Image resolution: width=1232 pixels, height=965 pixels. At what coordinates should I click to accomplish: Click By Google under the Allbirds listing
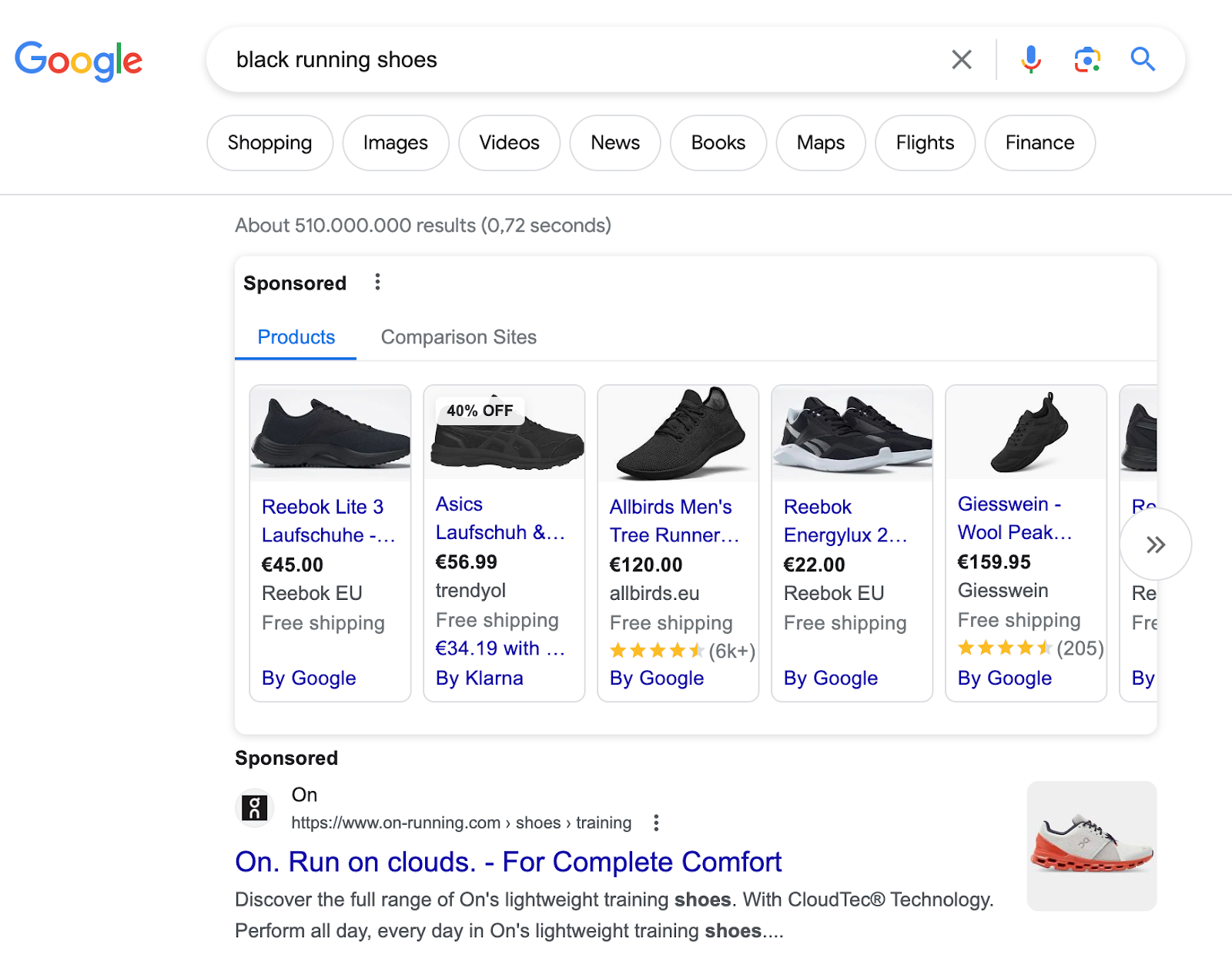[x=657, y=678]
